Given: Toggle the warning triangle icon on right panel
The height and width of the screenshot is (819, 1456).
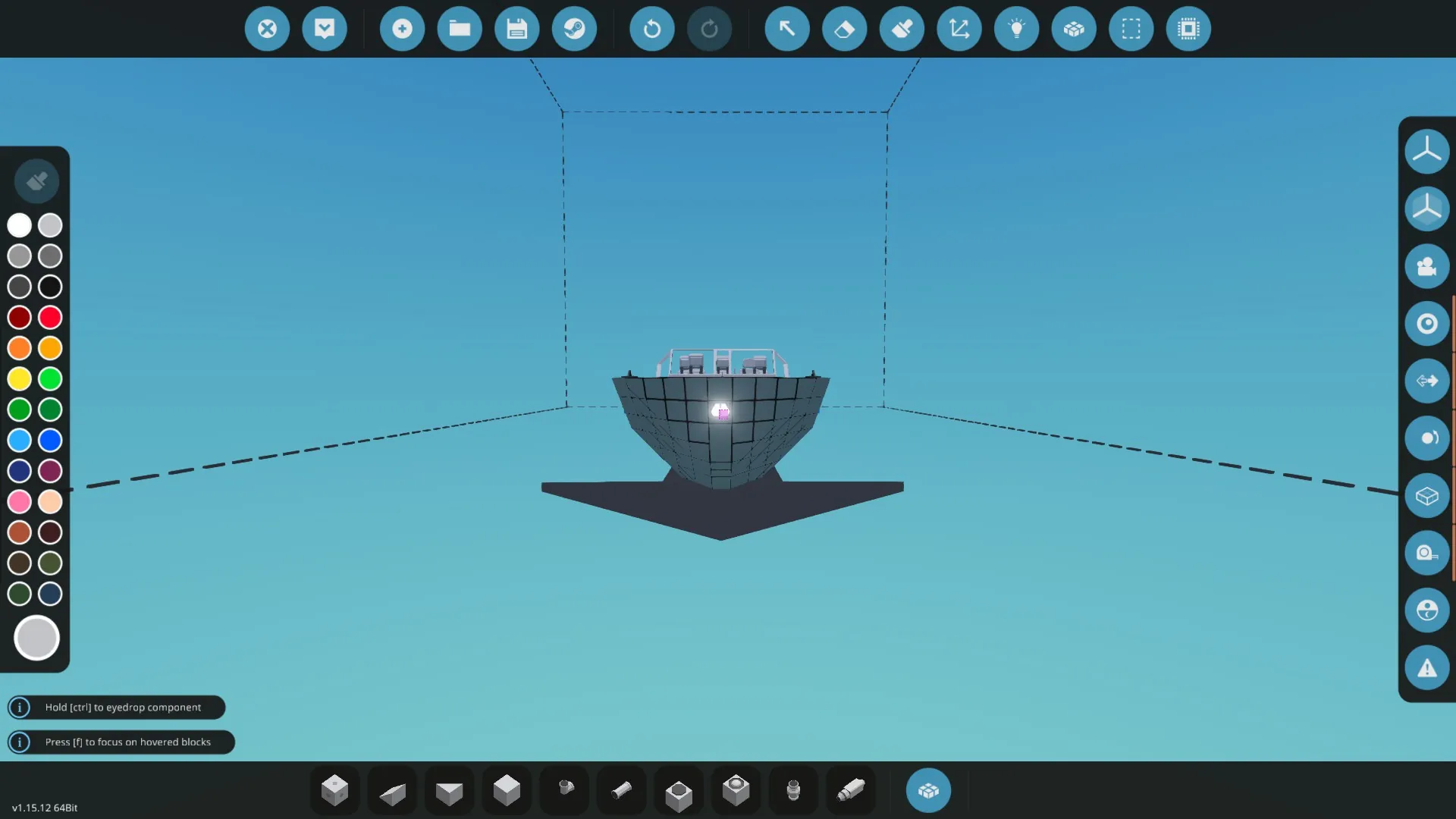Looking at the screenshot, I should (x=1426, y=668).
